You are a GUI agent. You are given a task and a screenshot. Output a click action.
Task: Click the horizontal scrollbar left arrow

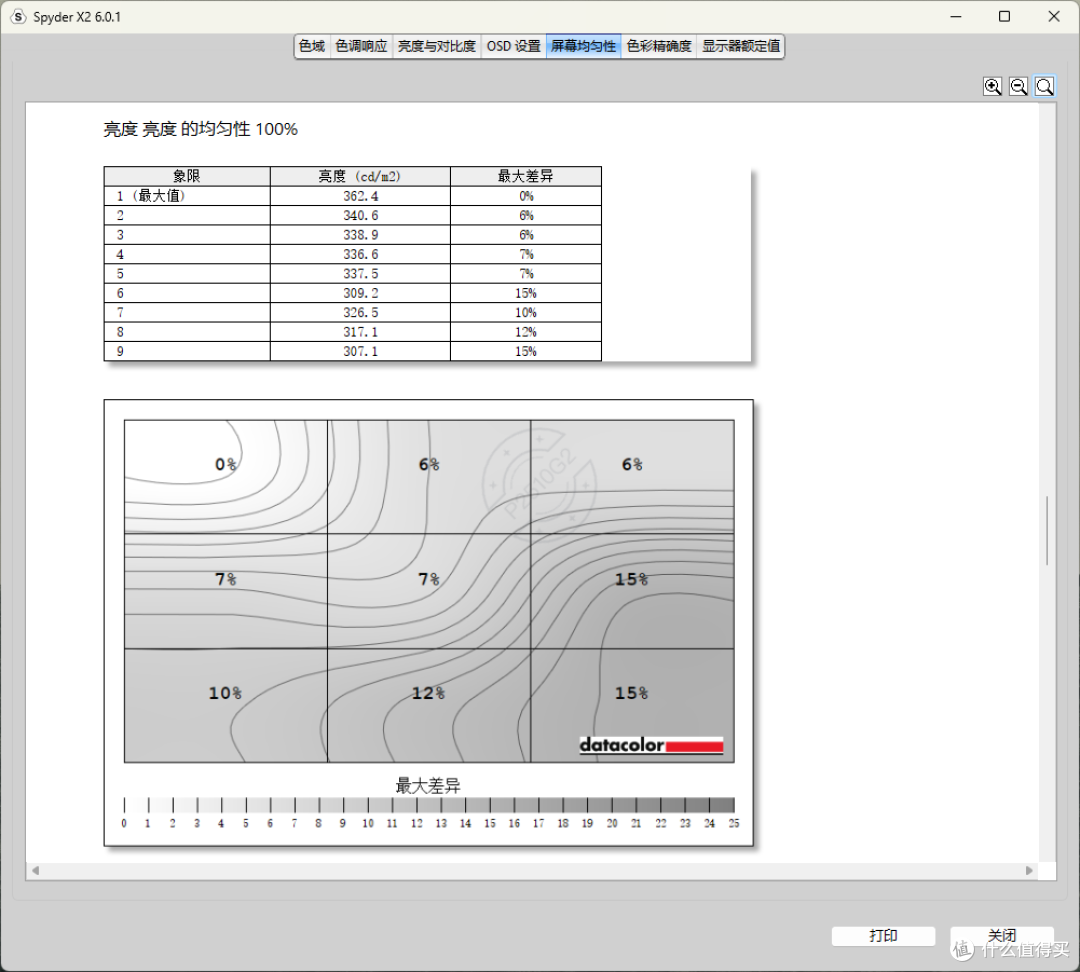click(35, 871)
